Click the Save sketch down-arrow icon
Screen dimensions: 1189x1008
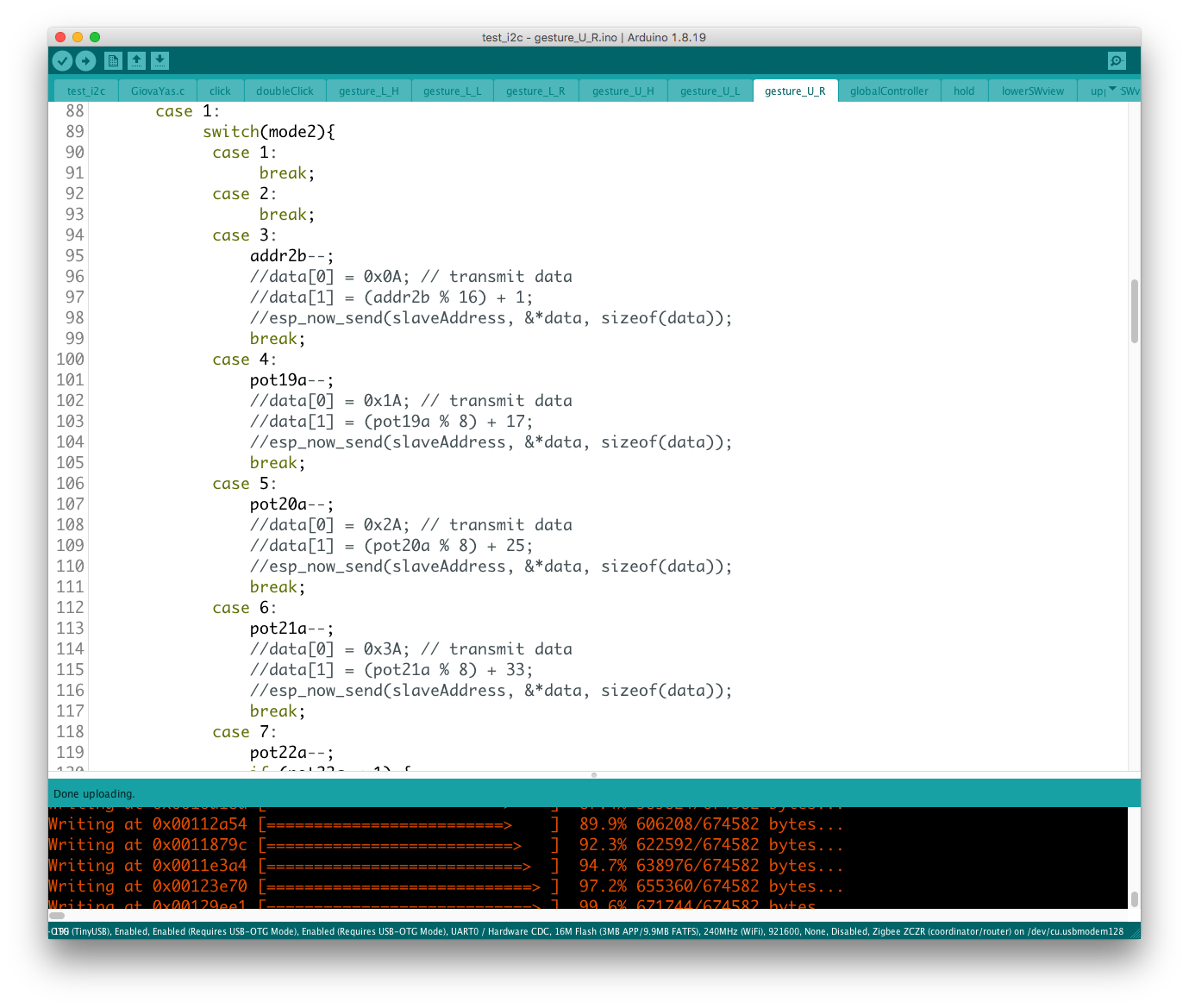click(160, 60)
